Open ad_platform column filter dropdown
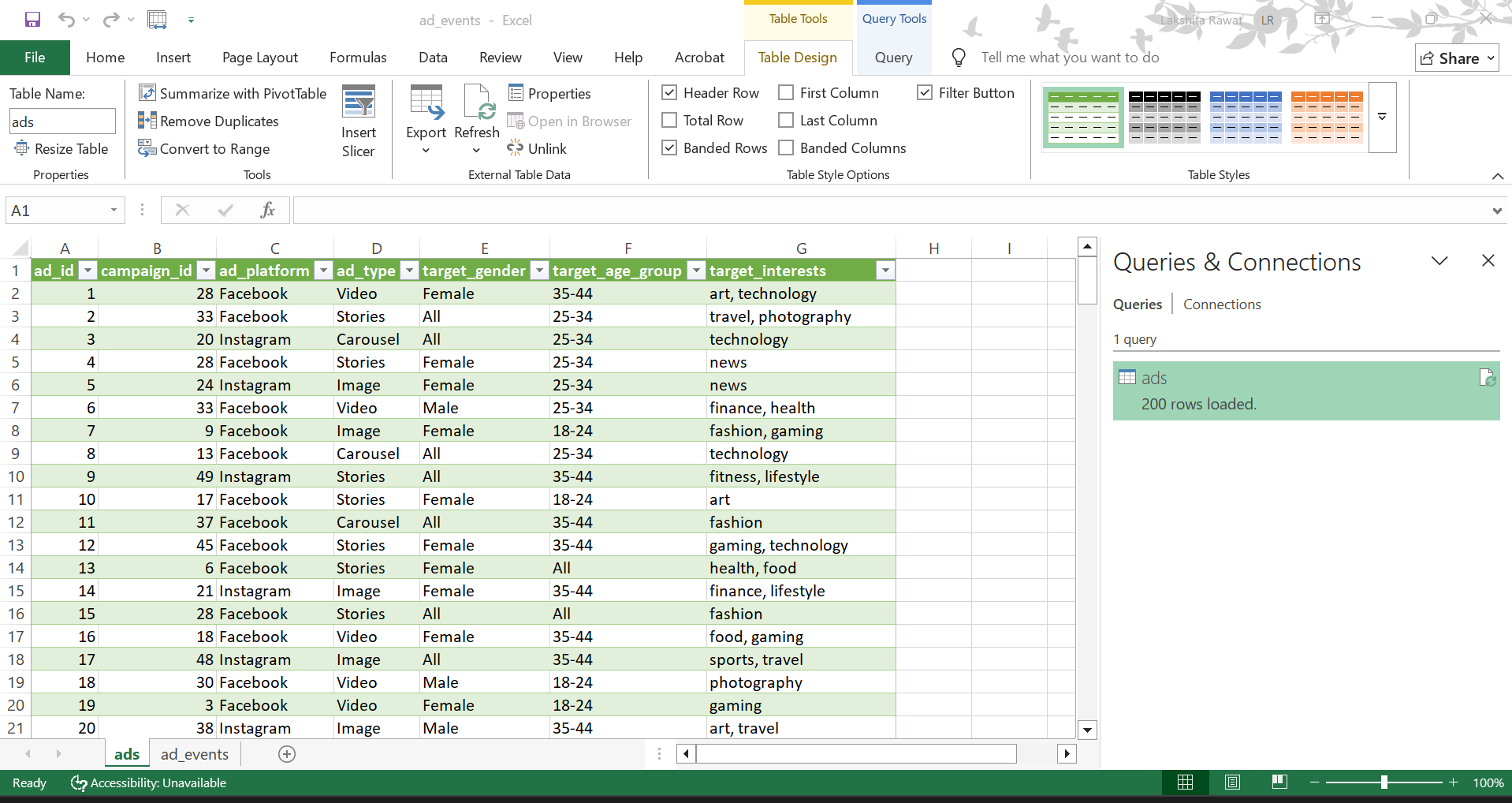This screenshot has height=803, width=1512. coord(323,271)
